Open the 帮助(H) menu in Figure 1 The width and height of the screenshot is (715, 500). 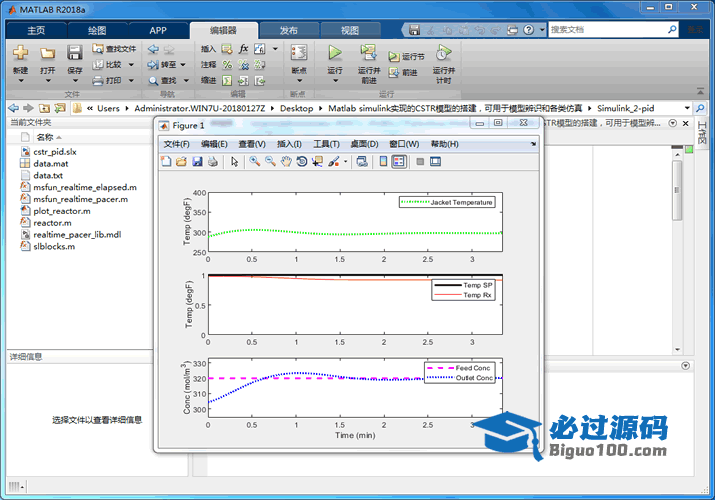pyautogui.click(x=445, y=144)
